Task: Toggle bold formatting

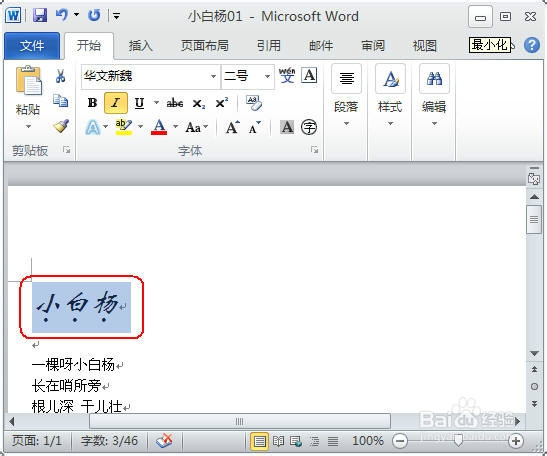Action: point(92,103)
